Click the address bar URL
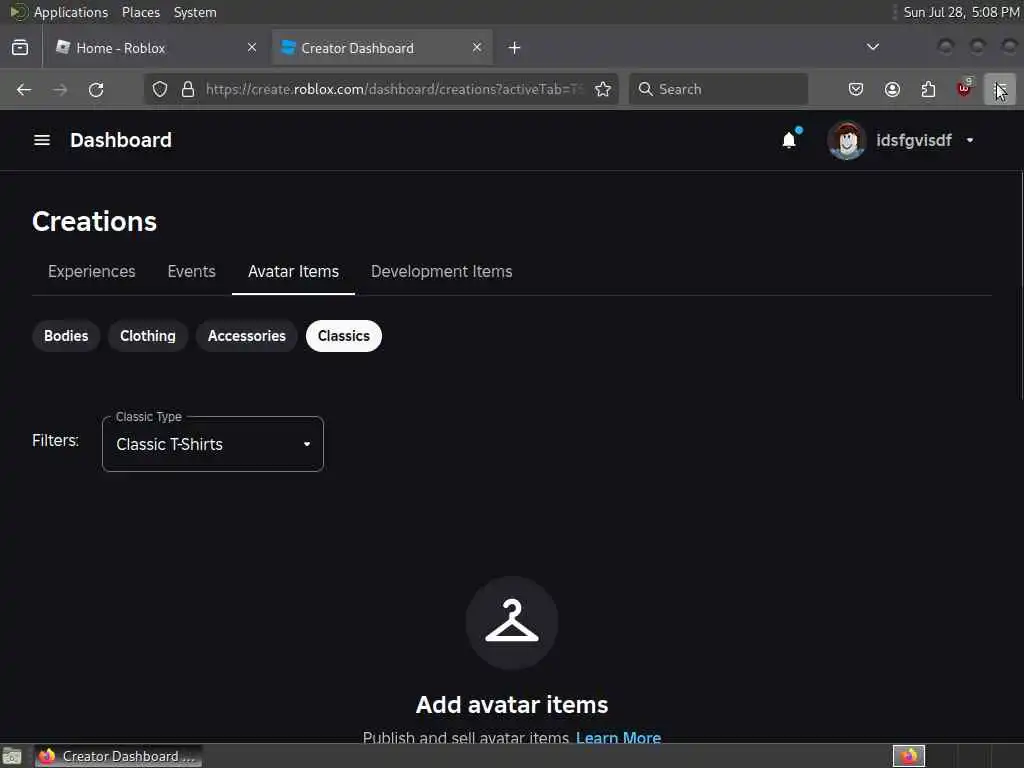Image resolution: width=1024 pixels, height=768 pixels. (393, 89)
